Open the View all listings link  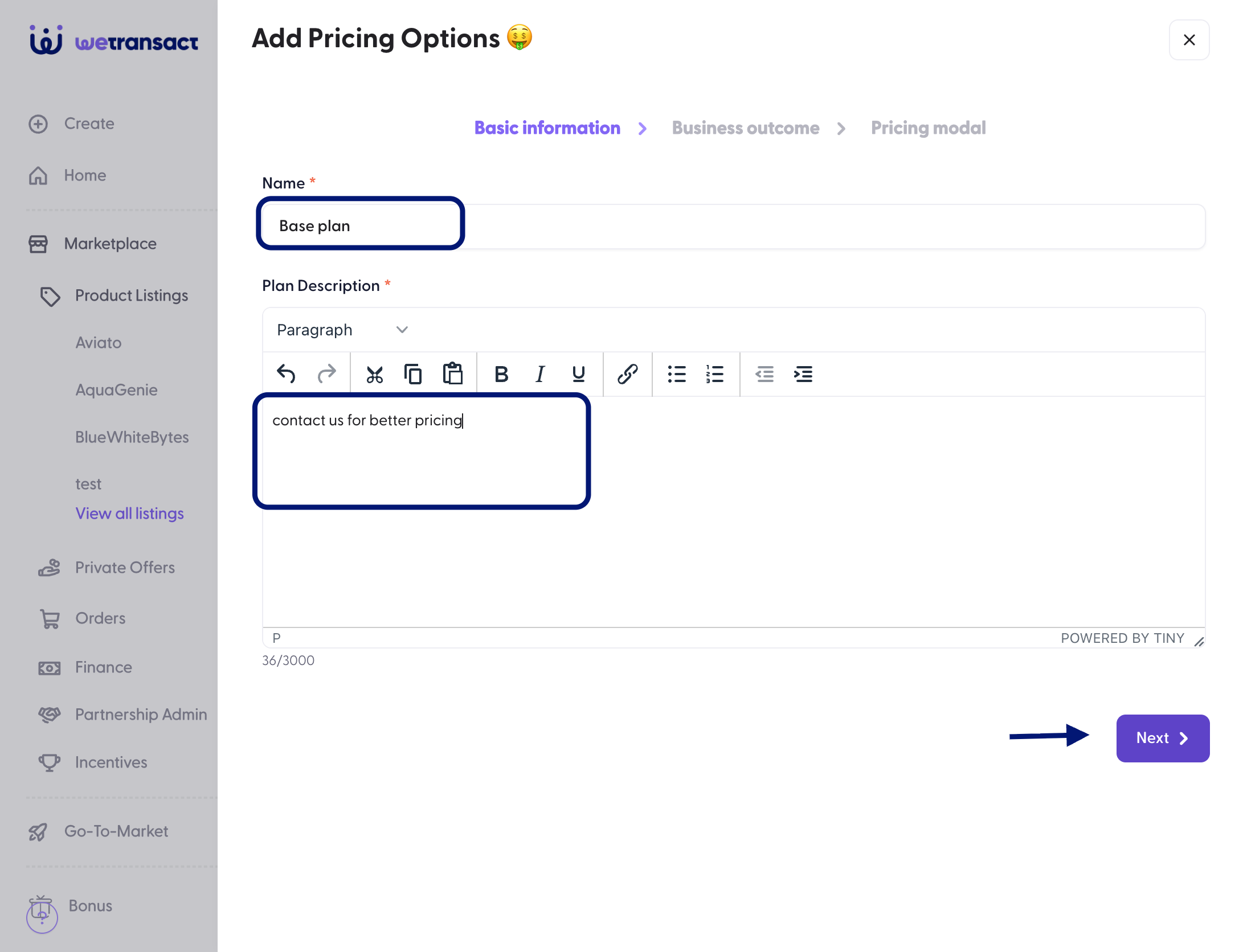130,514
